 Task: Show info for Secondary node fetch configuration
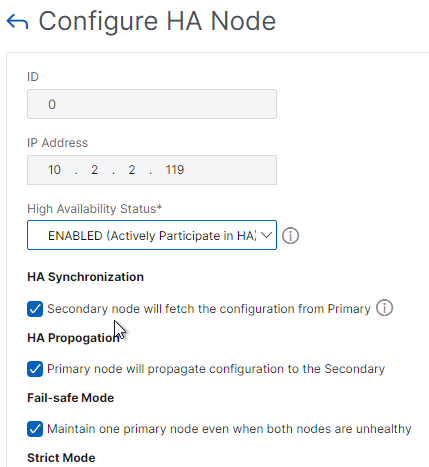click(x=384, y=308)
